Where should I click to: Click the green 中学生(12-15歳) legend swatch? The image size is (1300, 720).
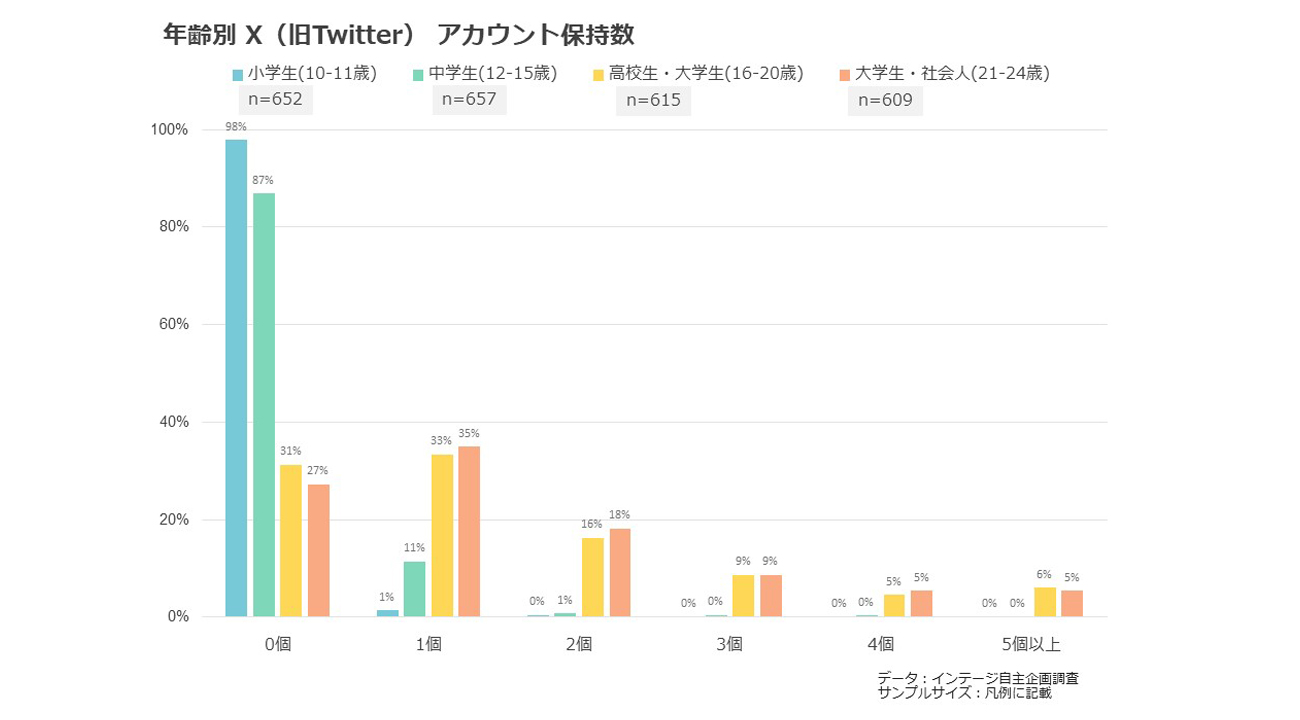coord(419,74)
